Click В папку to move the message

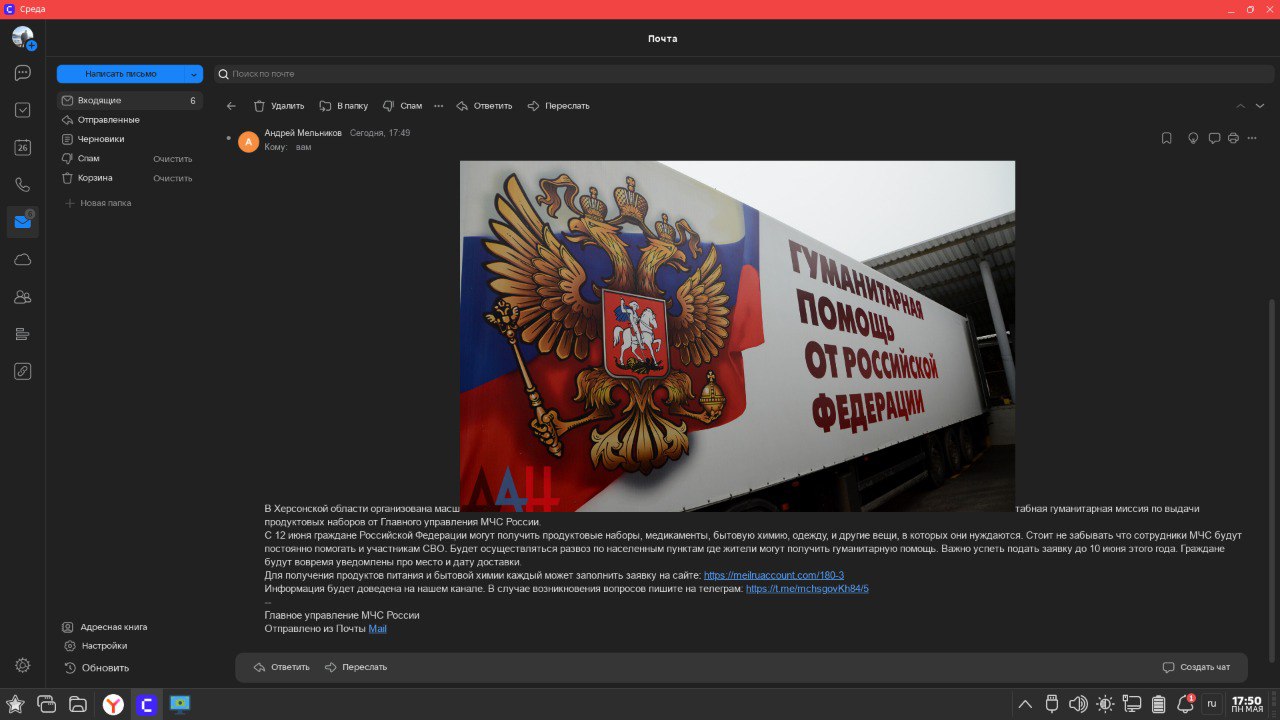(343, 106)
